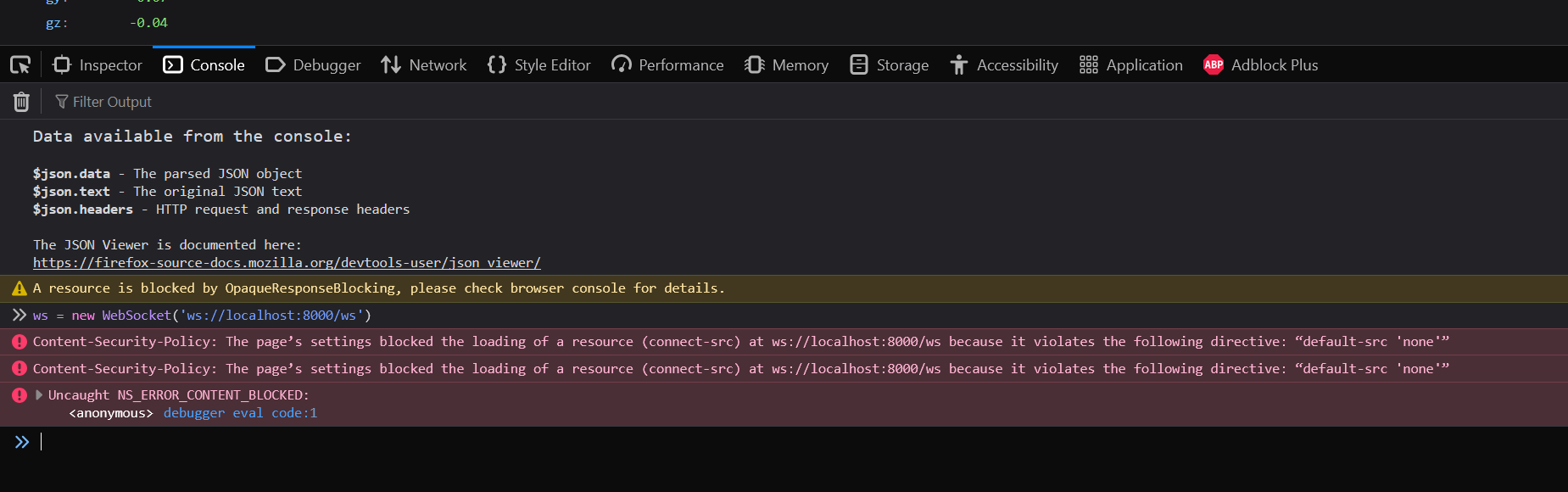The height and width of the screenshot is (492, 1568).
Task: Click the OpaqueResponseBlocking warning icon
Action: point(20,289)
